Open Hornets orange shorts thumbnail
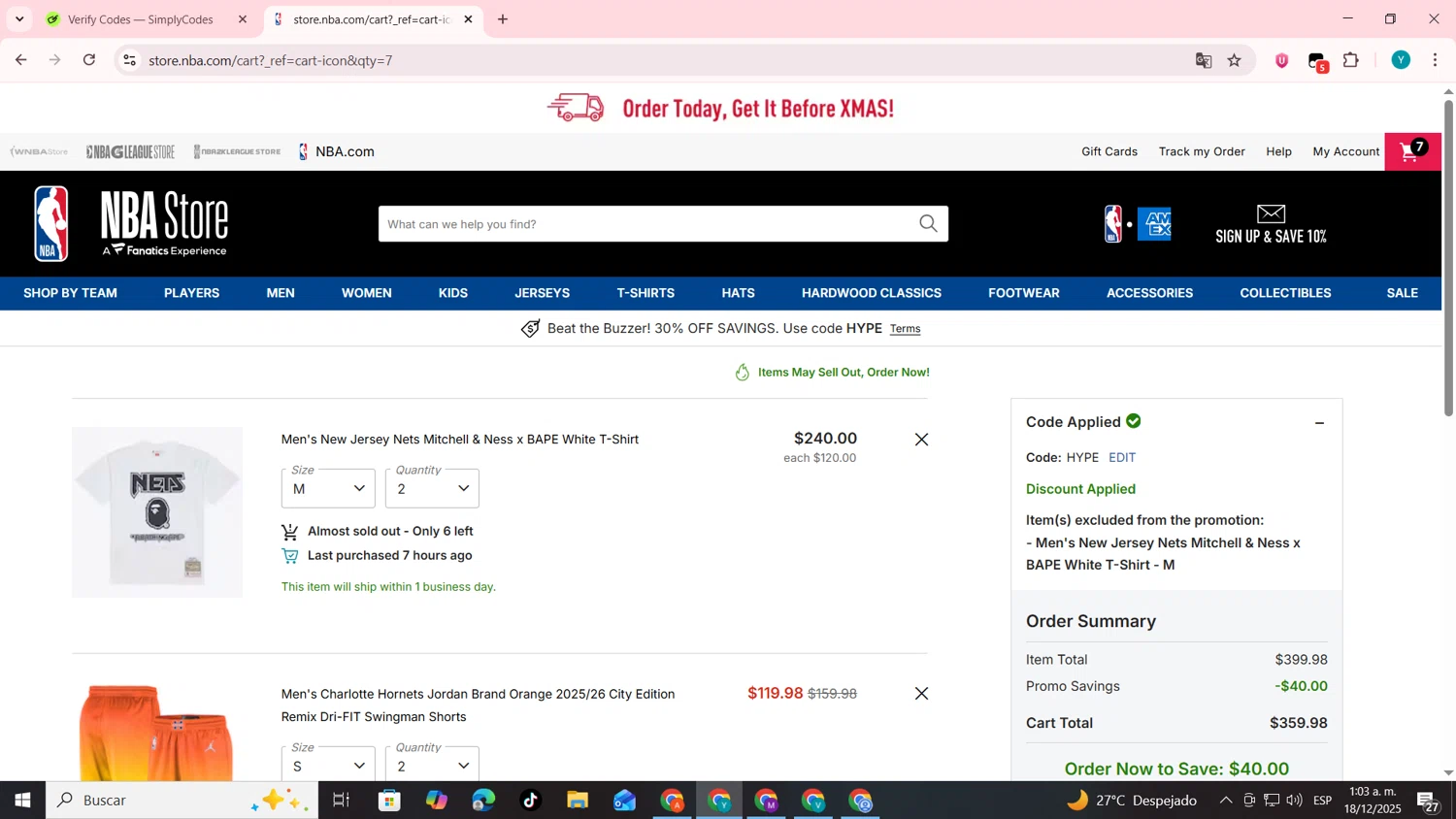1456x819 pixels. (x=157, y=732)
